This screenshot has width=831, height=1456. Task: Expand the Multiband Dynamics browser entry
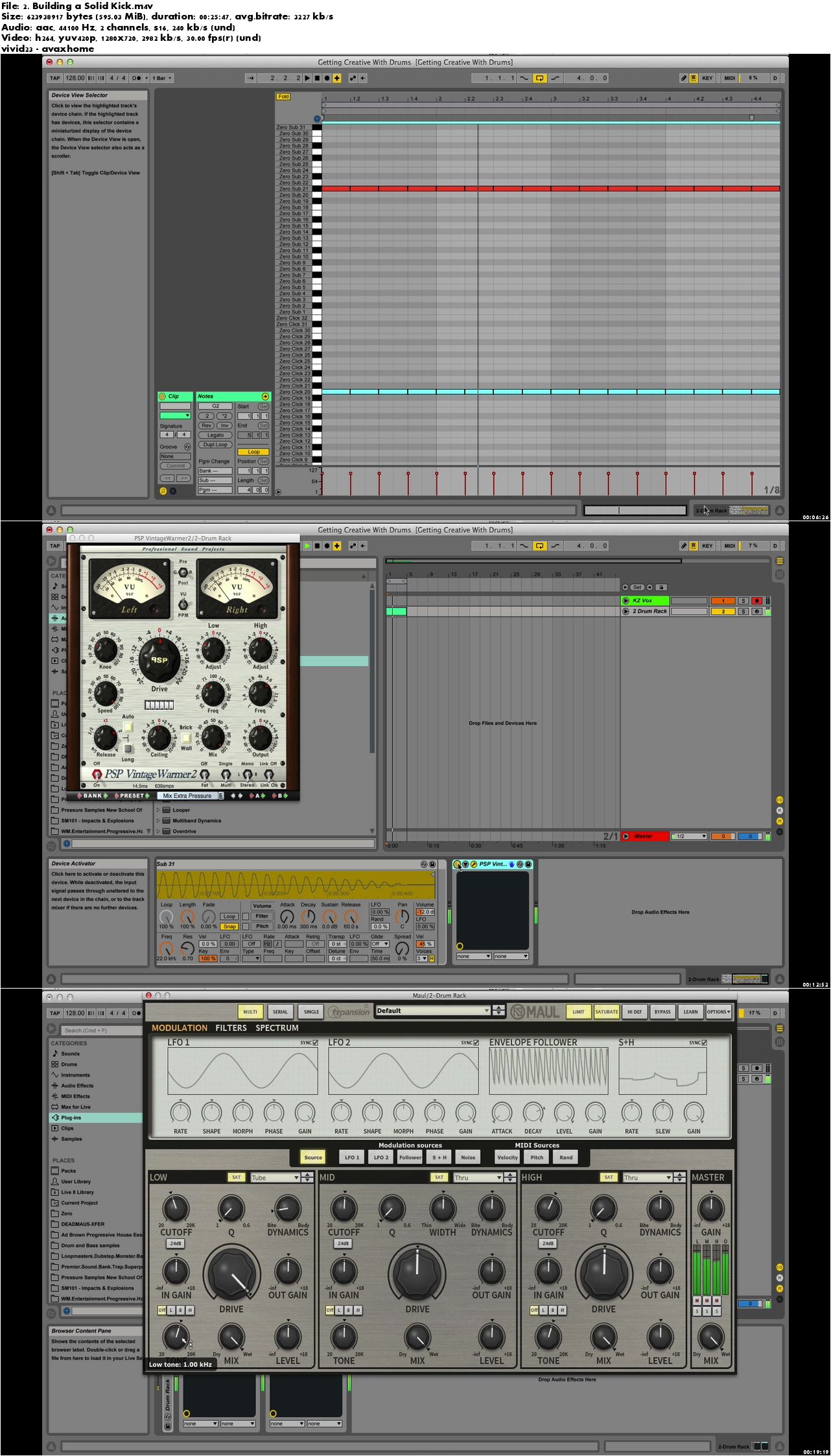pos(158,821)
